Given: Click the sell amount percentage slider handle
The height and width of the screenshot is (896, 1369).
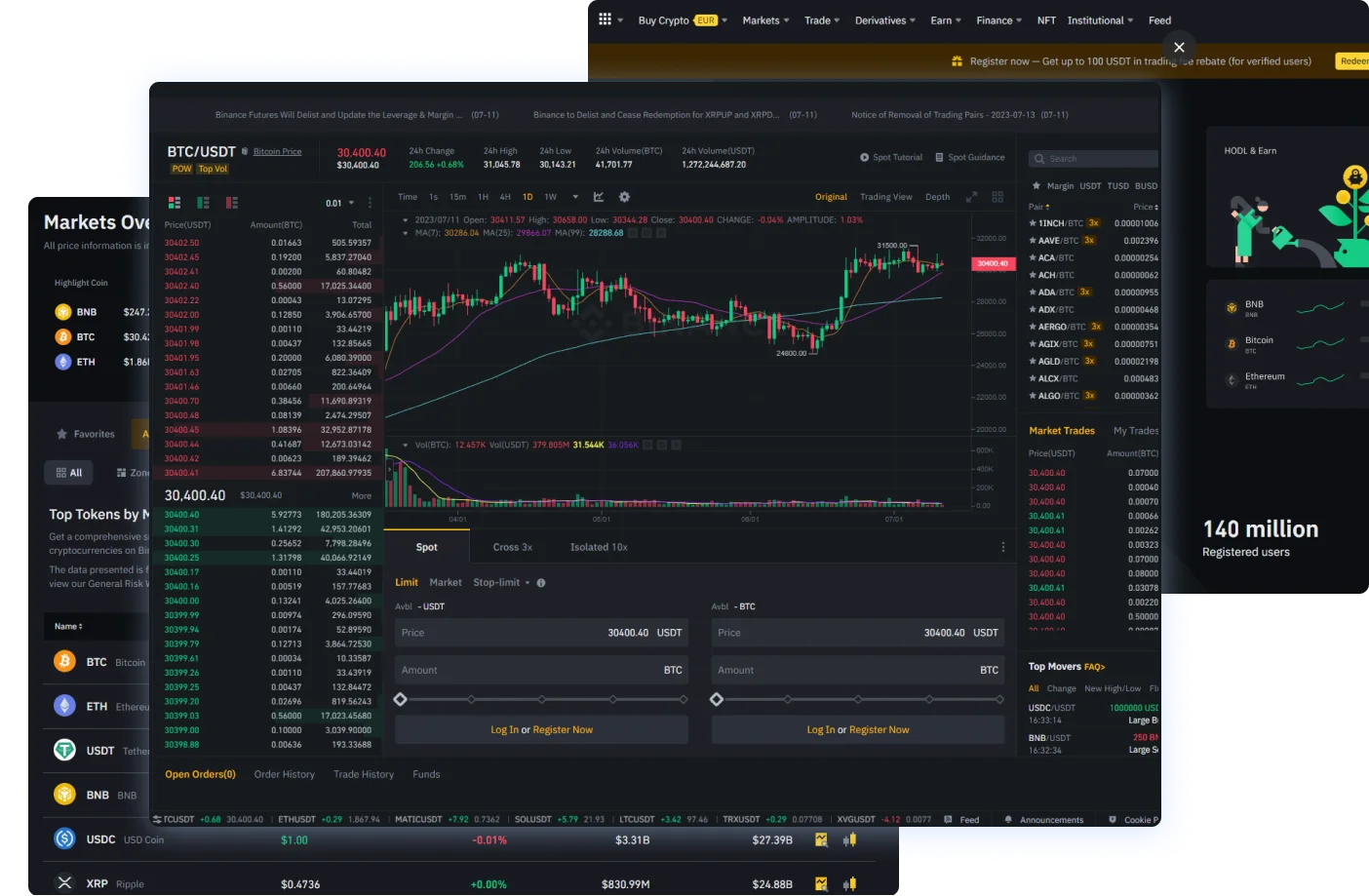Looking at the screenshot, I should [x=717, y=699].
